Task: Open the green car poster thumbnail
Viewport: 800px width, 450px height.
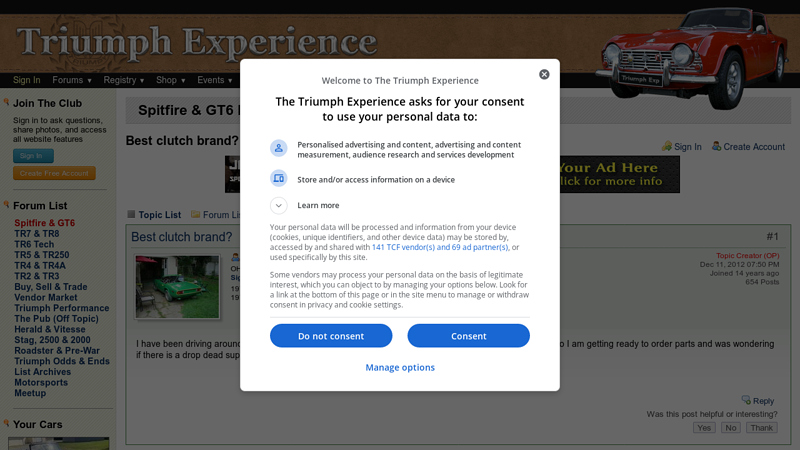Action: click(x=177, y=287)
